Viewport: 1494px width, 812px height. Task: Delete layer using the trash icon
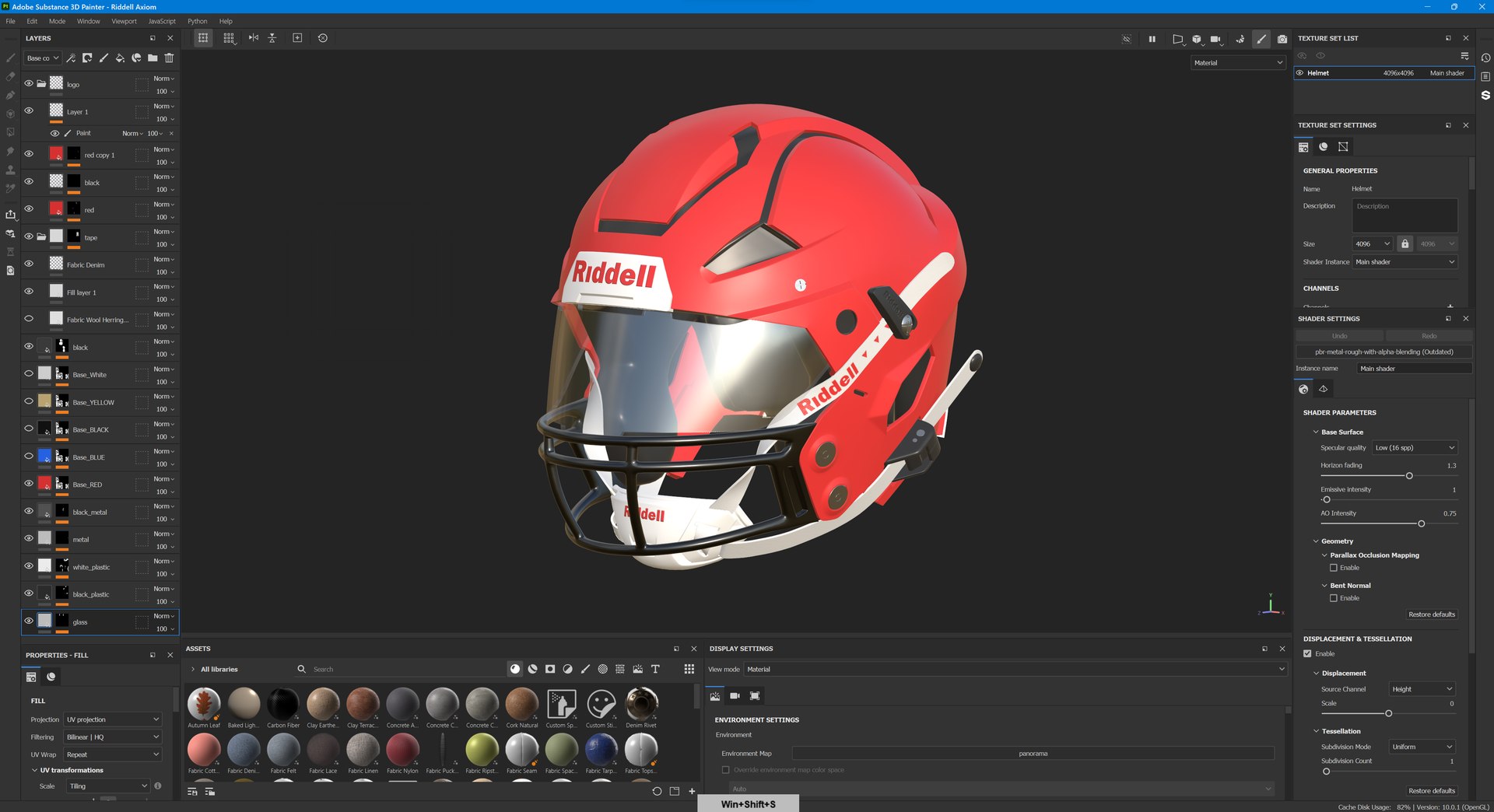pos(169,58)
